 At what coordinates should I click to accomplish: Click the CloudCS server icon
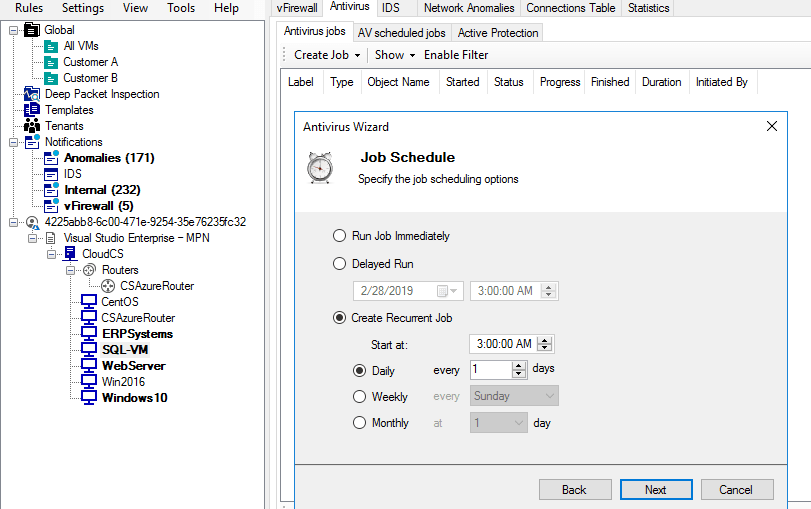point(70,253)
